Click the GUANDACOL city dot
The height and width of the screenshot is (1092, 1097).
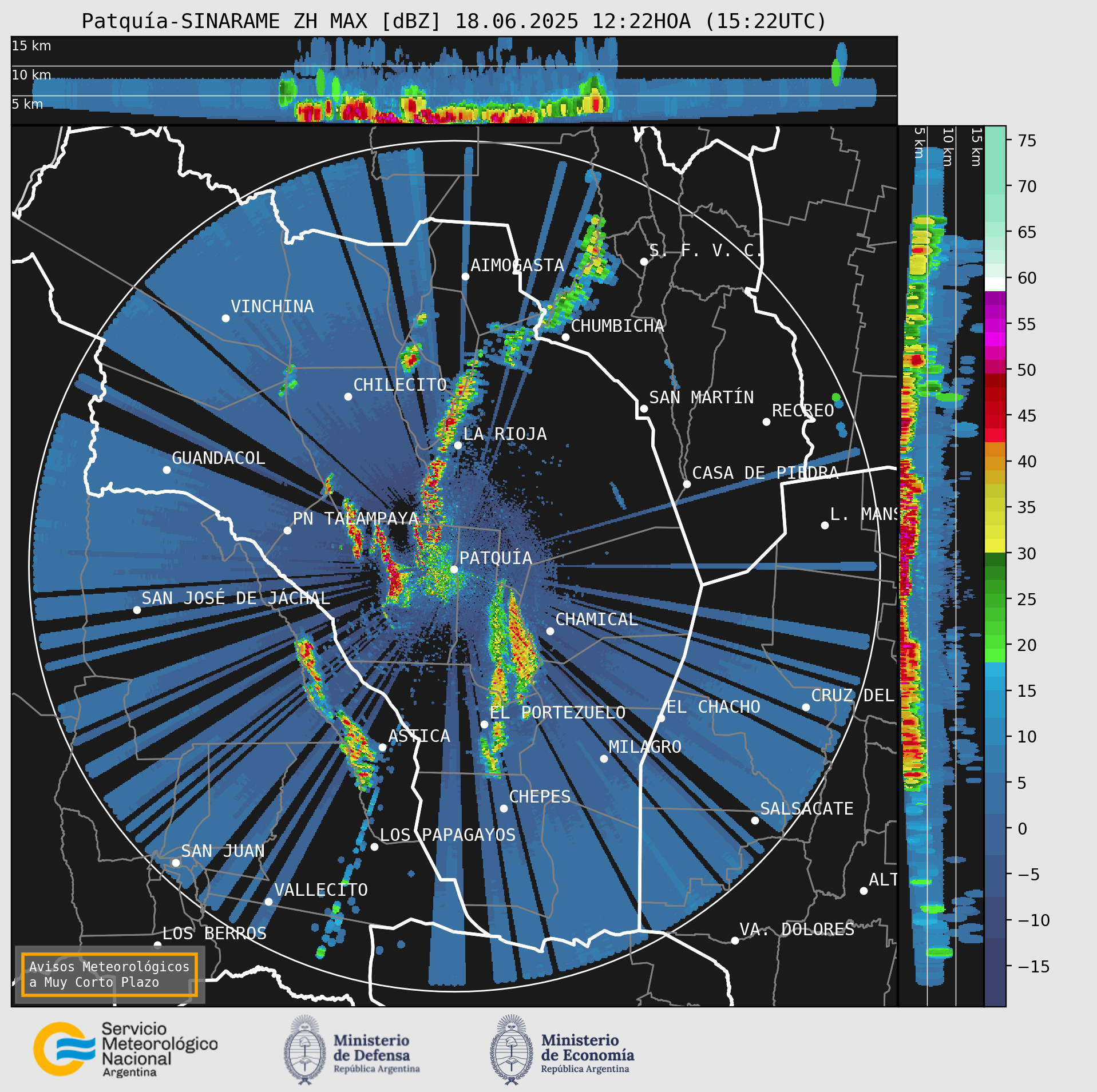point(167,470)
